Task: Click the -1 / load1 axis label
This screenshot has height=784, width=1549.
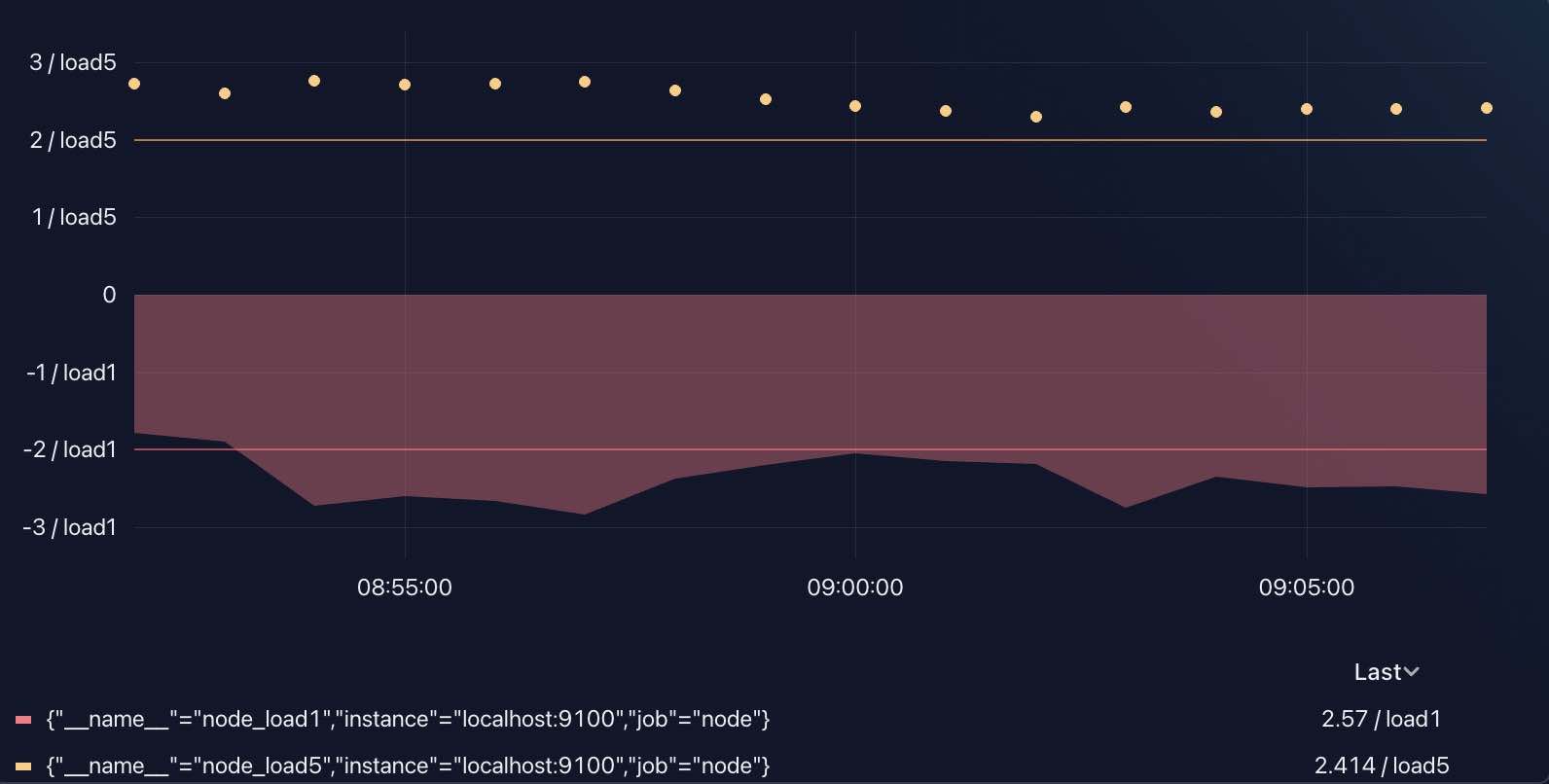Action: (71, 373)
